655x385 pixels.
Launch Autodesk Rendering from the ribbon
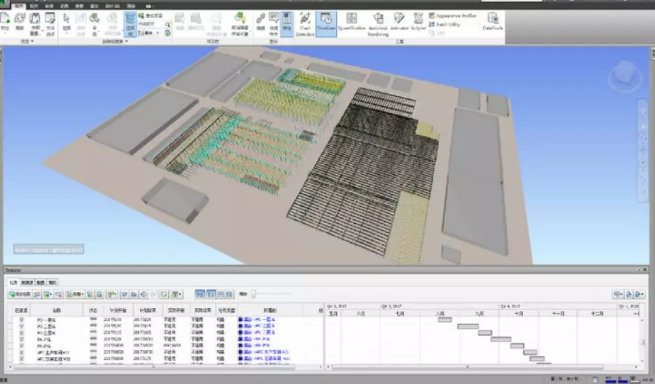click(x=378, y=24)
